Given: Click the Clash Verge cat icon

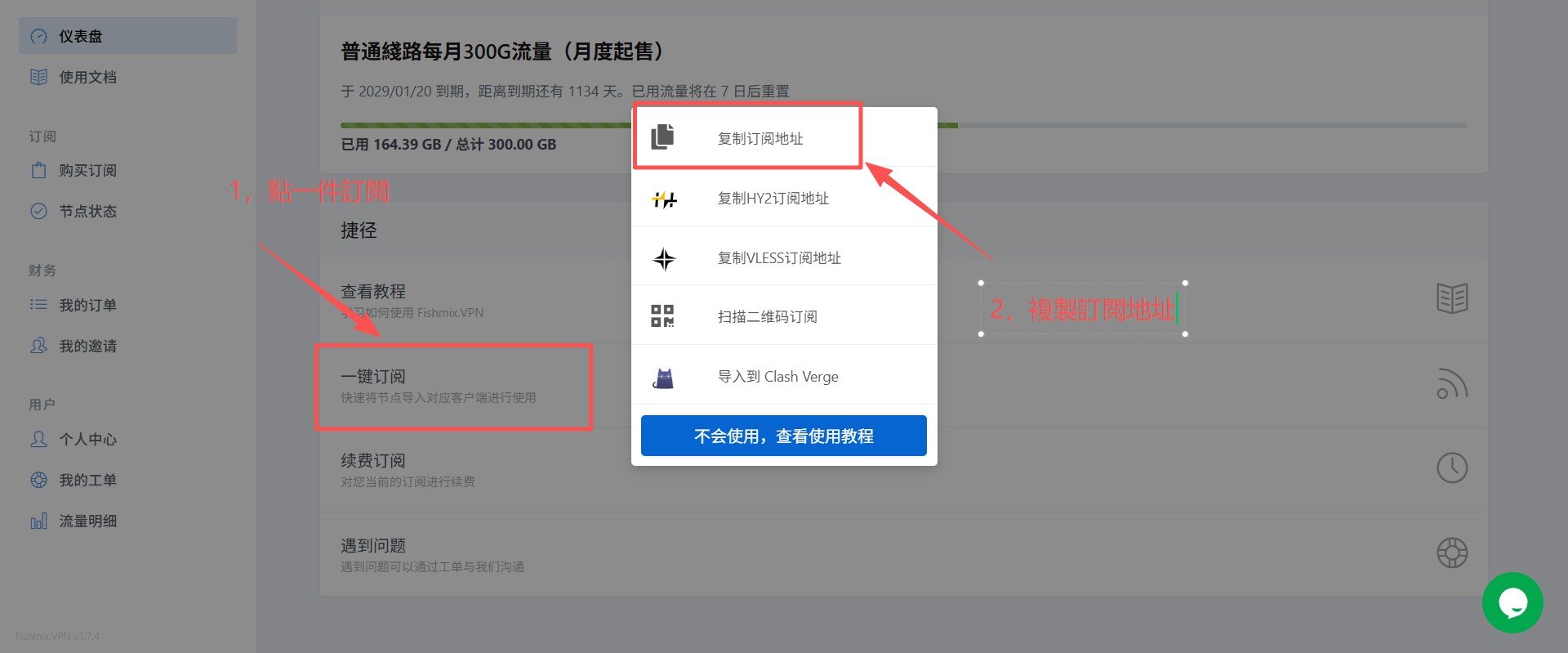Looking at the screenshot, I should tap(664, 378).
